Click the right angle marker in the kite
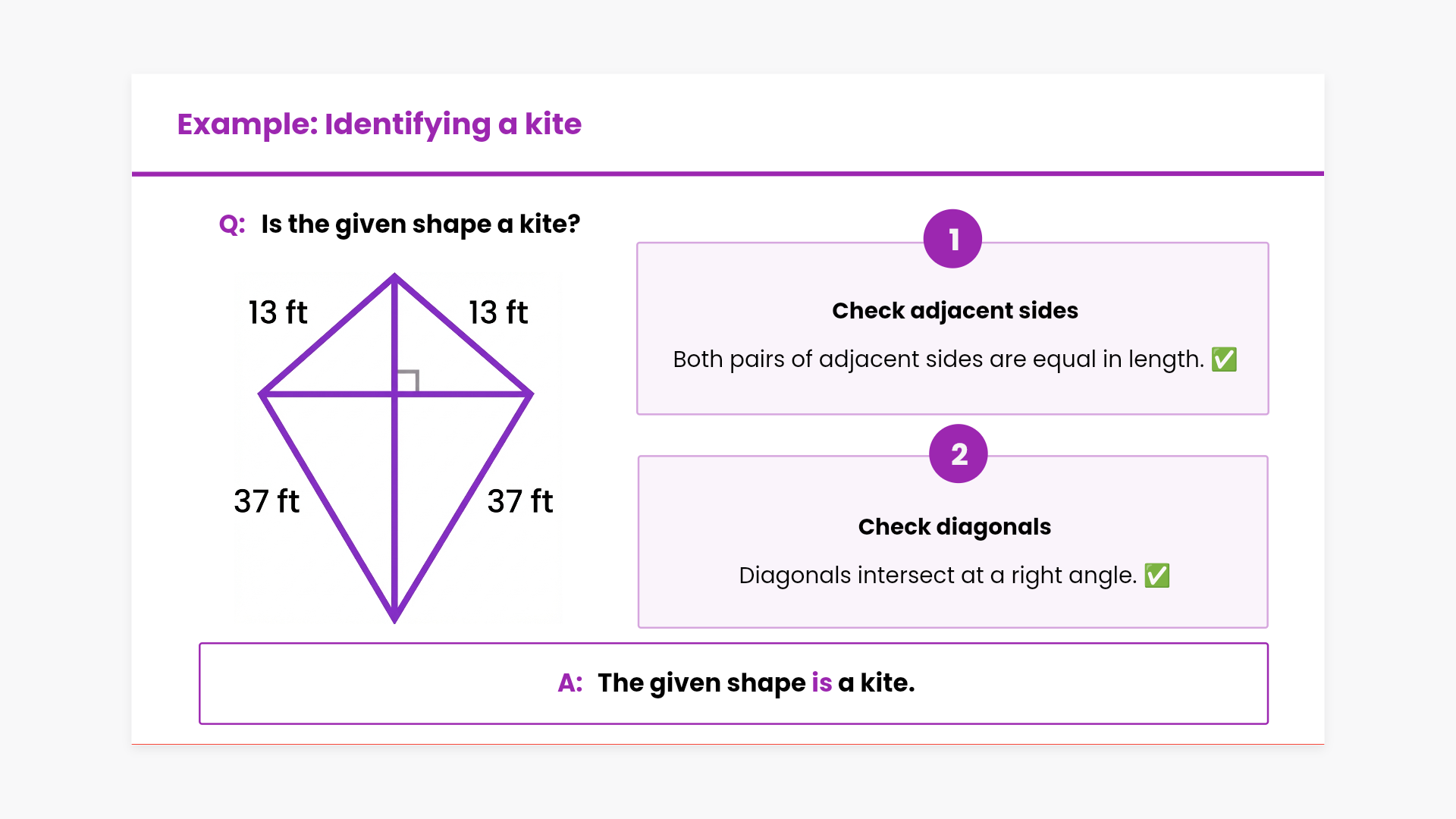The width and height of the screenshot is (1456, 819). click(407, 381)
